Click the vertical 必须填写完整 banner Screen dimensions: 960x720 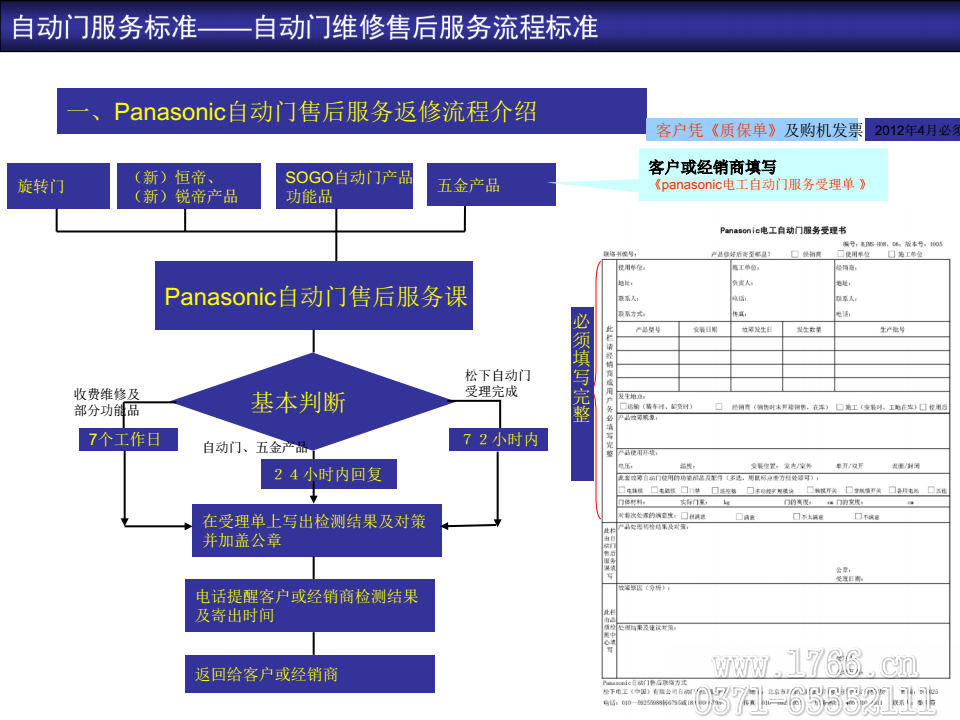pos(582,367)
